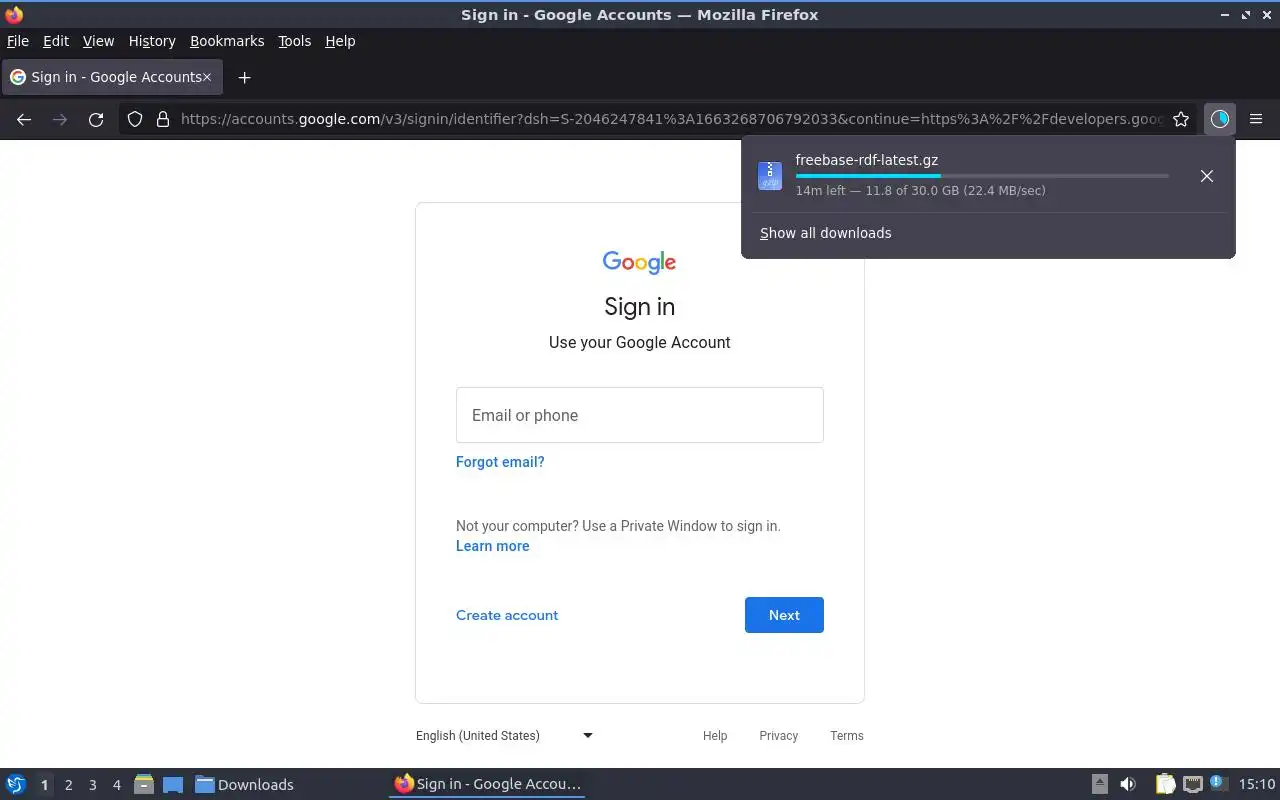Close the Firefox window
The width and height of the screenshot is (1280, 800).
click(x=1267, y=15)
